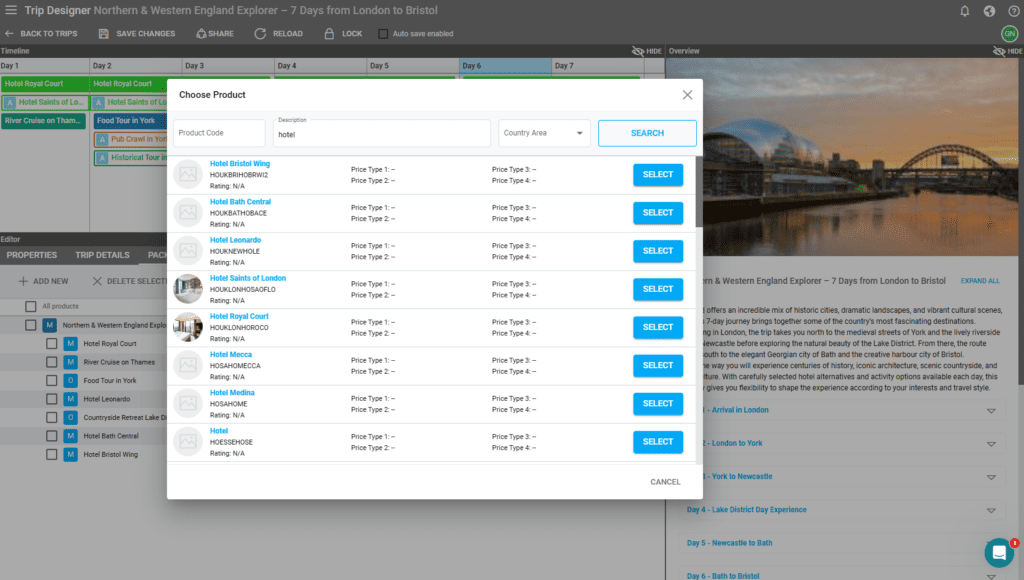Click the Lock padlock icon

coord(330,34)
